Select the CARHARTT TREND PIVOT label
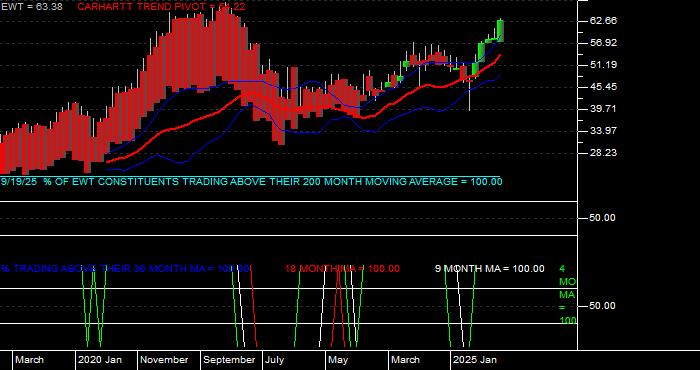Viewport: 700px width, 370px height. (161, 7)
